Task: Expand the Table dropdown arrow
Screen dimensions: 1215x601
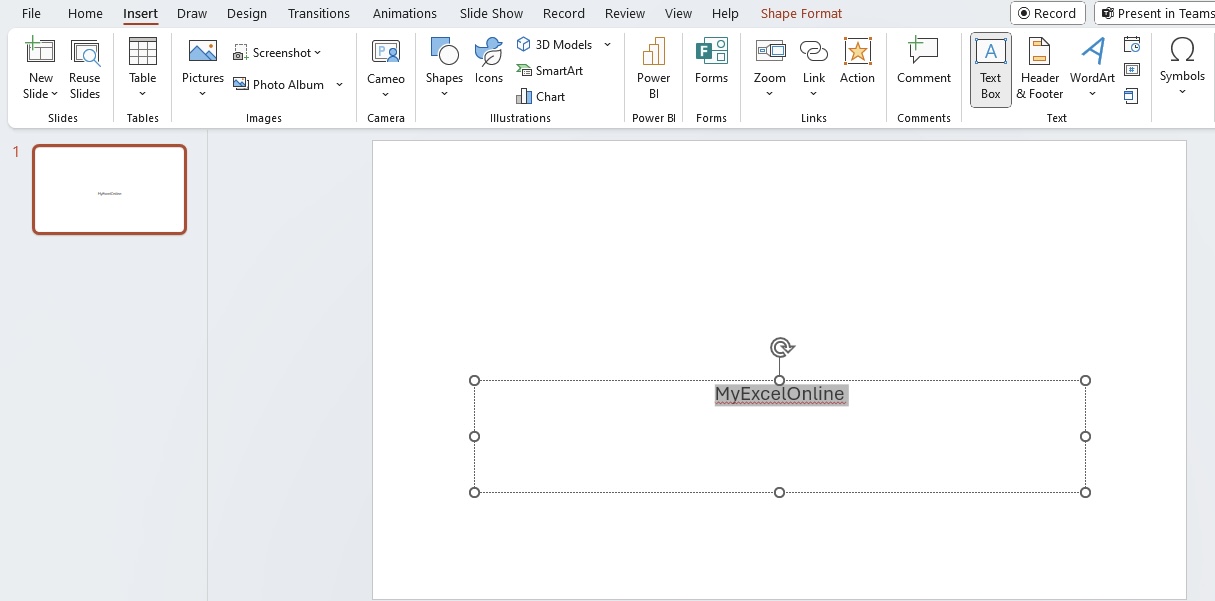Action: (x=143, y=94)
